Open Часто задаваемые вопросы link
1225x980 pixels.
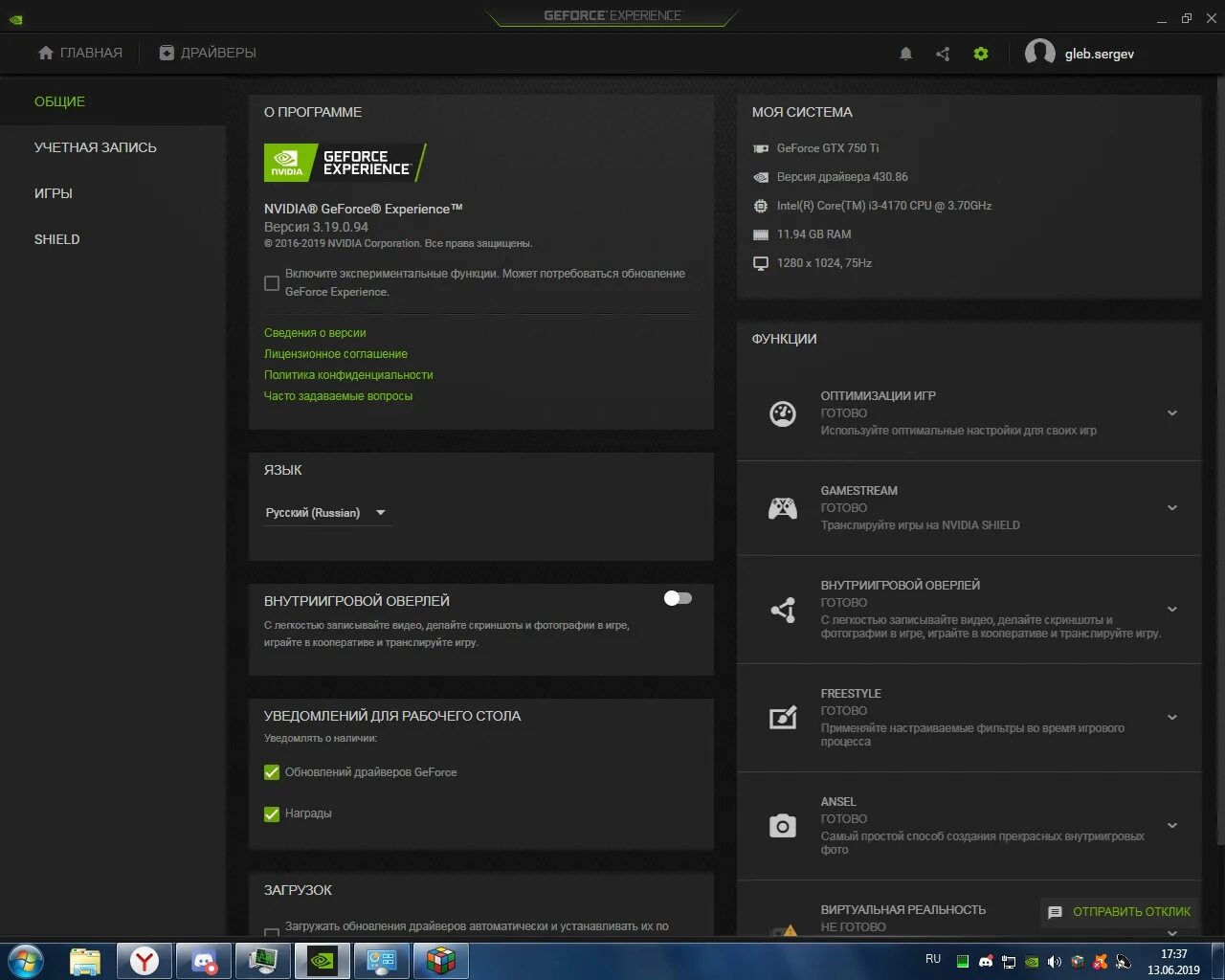point(339,396)
